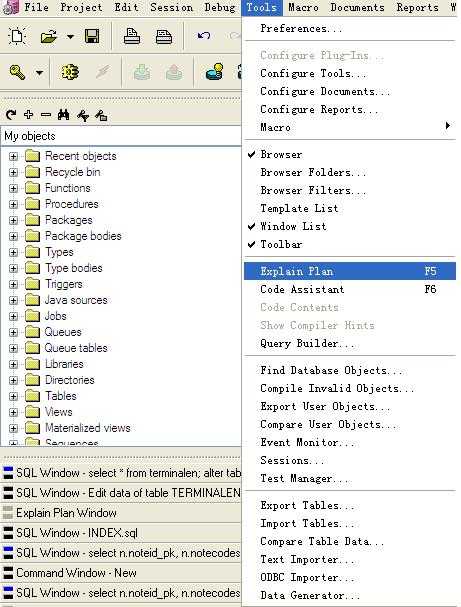Select Explain Plan menu entry
The image size is (461, 607).
click(x=350, y=271)
